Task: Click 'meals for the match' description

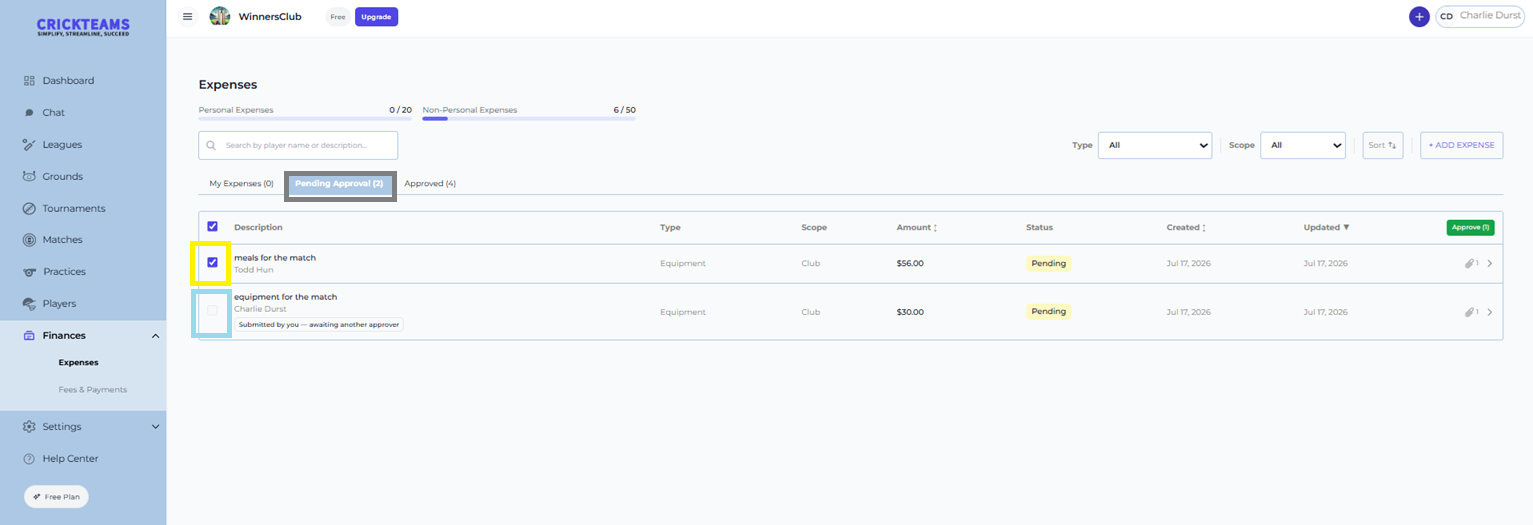Action: pos(275,258)
